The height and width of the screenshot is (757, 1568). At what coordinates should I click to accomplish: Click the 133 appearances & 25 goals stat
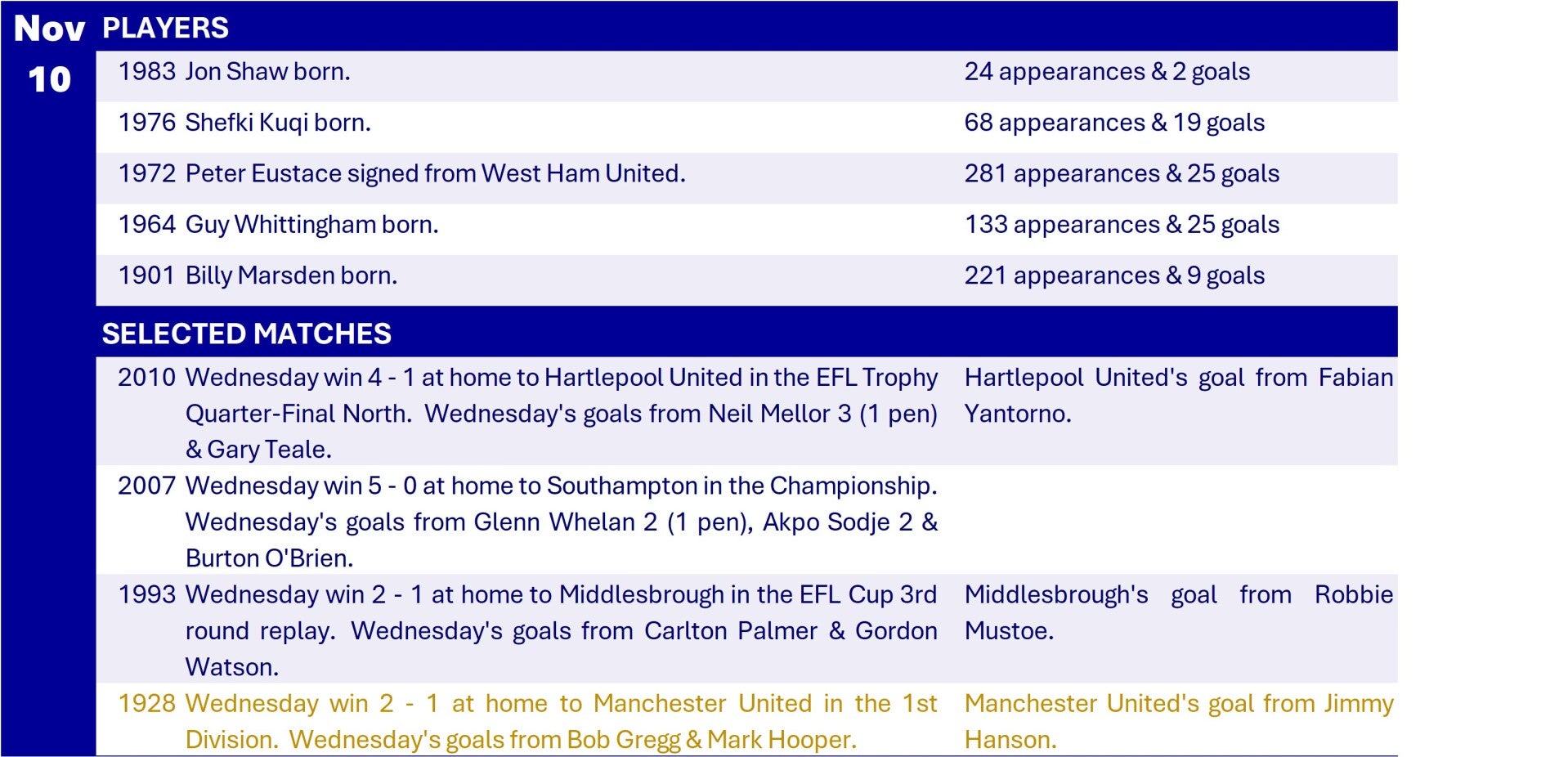1122,224
